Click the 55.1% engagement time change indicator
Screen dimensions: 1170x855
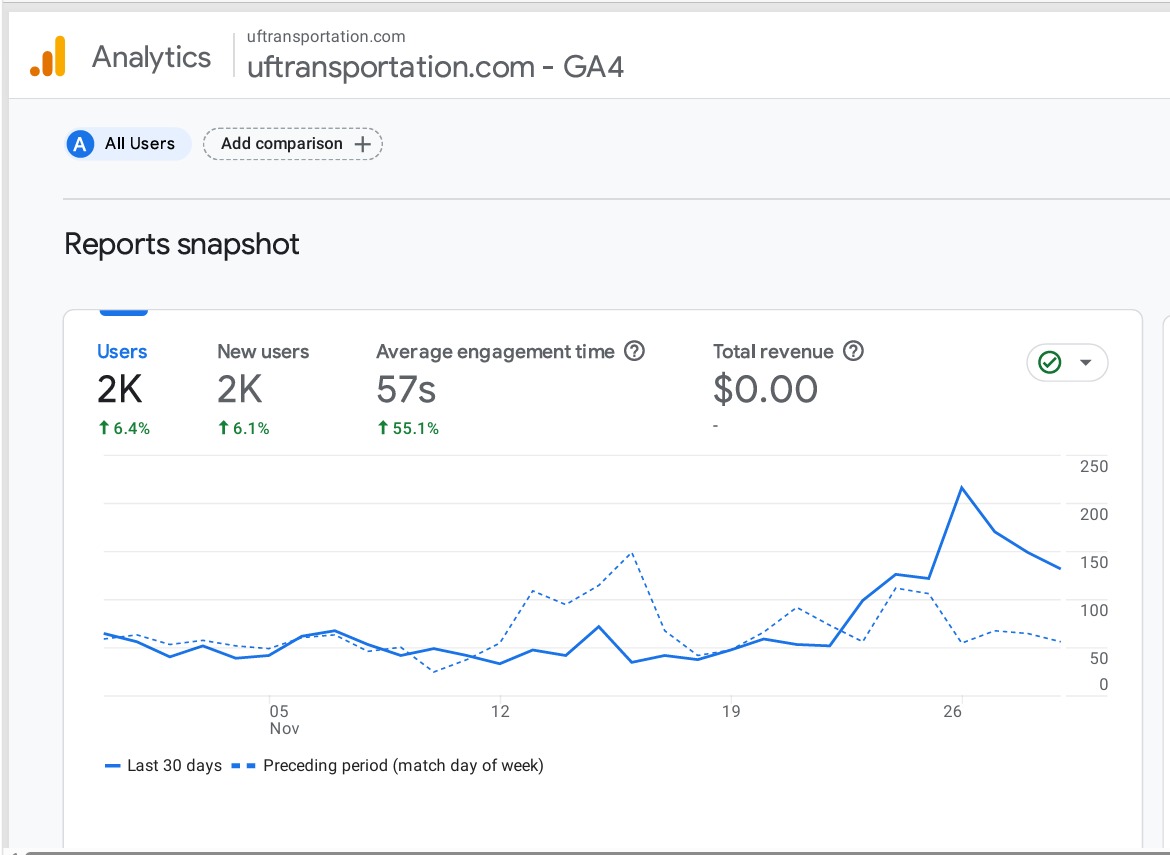coord(407,428)
